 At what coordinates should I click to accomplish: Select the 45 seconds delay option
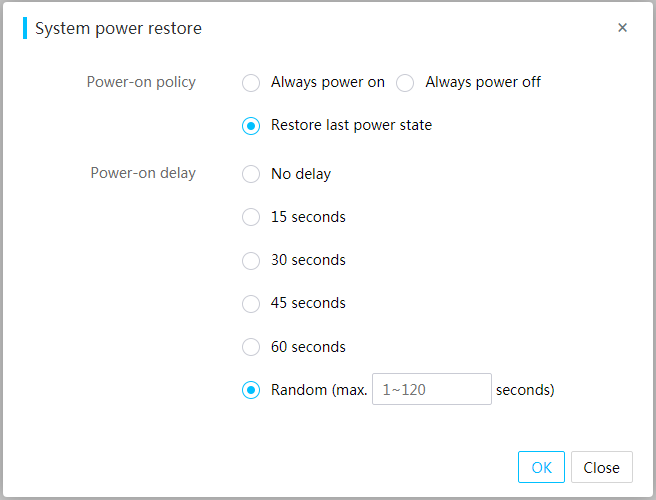click(x=251, y=304)
